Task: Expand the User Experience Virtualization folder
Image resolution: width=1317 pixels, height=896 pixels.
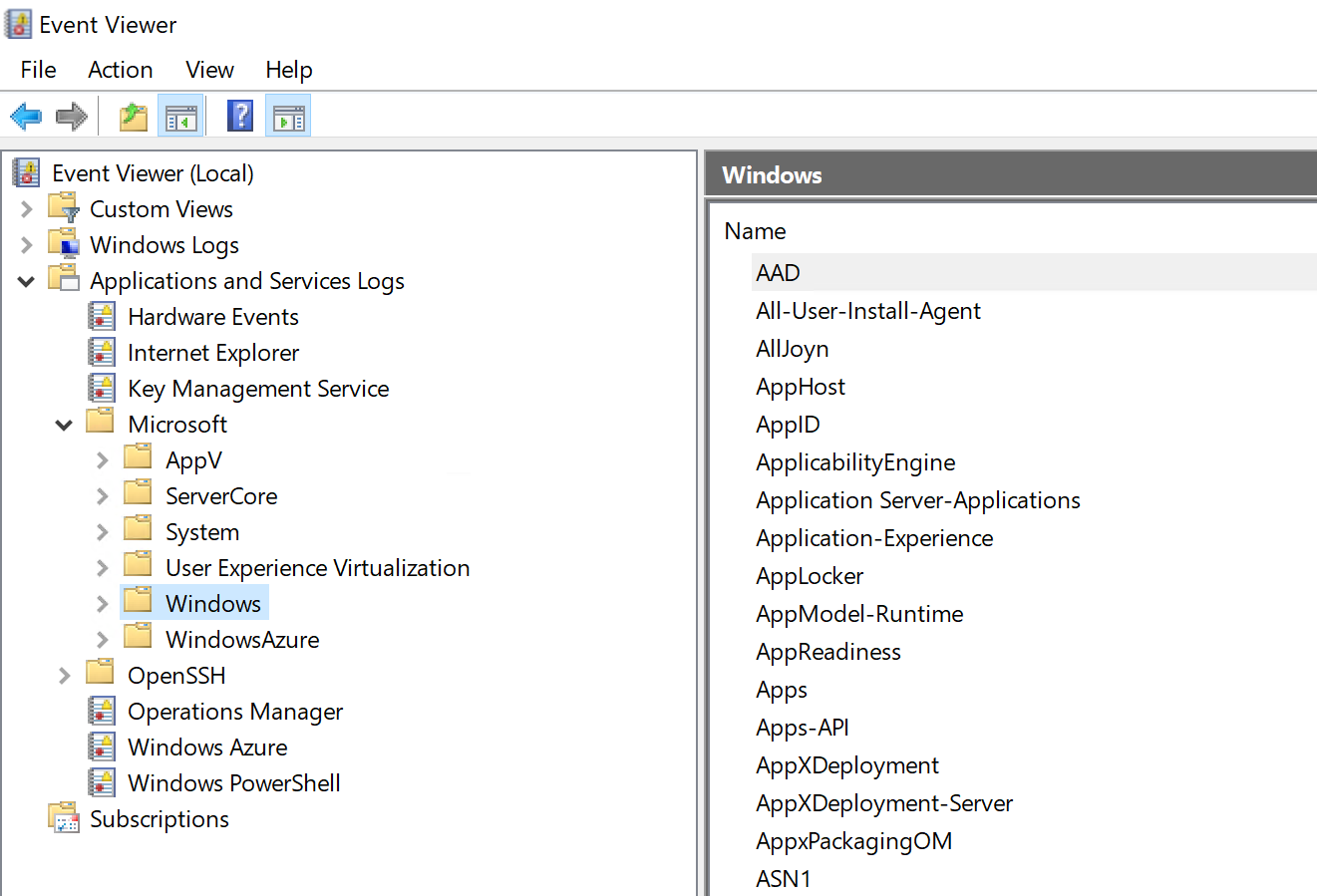Action: [x=102, y=568]
